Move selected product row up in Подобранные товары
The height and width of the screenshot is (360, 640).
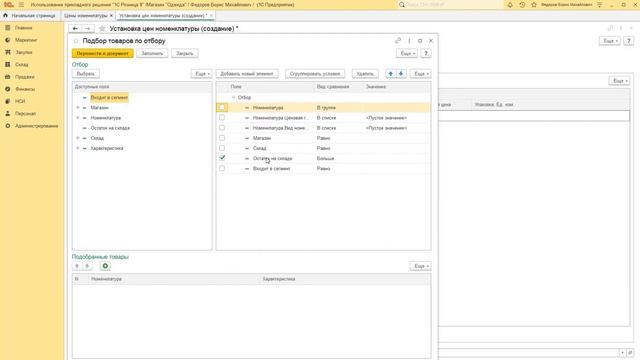point(77,266)
